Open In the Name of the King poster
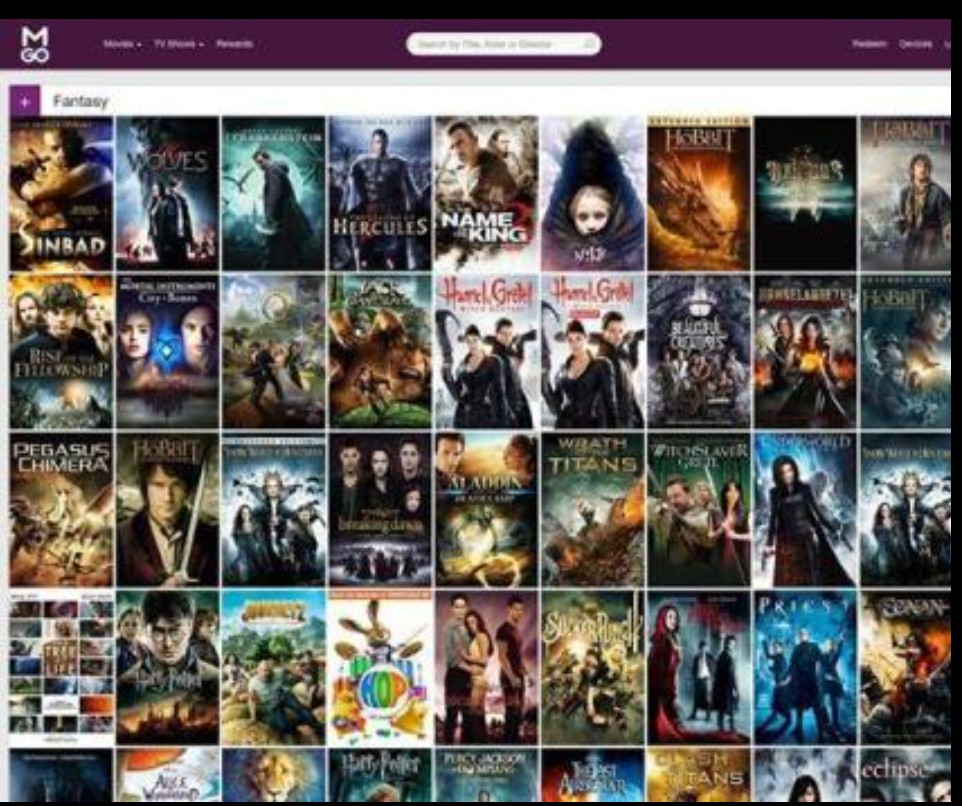 tap(487, 194)
